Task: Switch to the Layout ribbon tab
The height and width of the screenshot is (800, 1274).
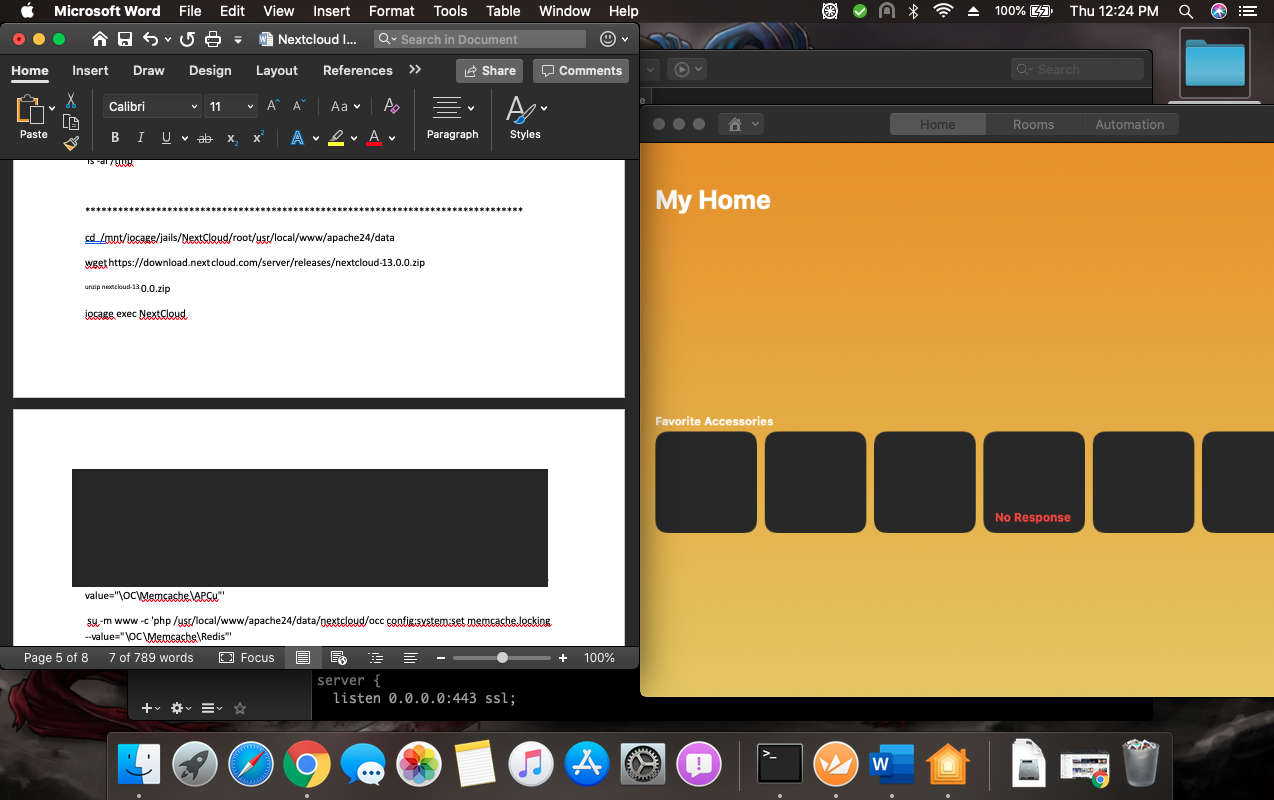Action: click(277, 70)
